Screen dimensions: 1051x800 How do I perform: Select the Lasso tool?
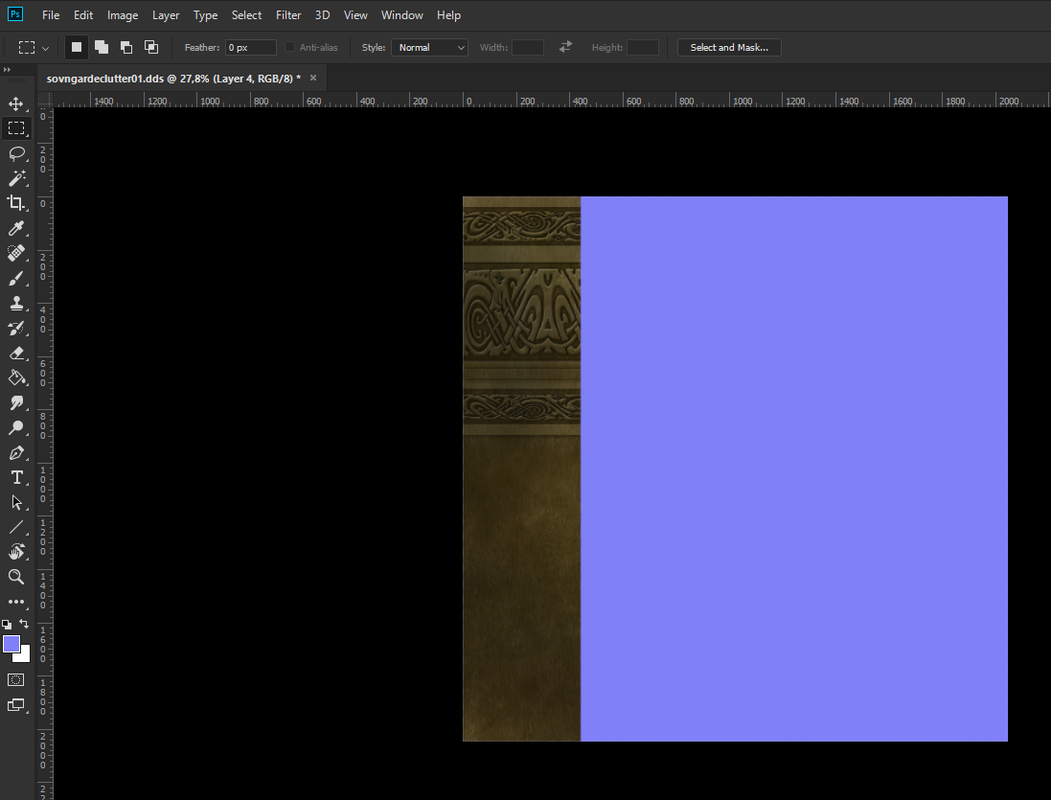(x=16, y=153)
